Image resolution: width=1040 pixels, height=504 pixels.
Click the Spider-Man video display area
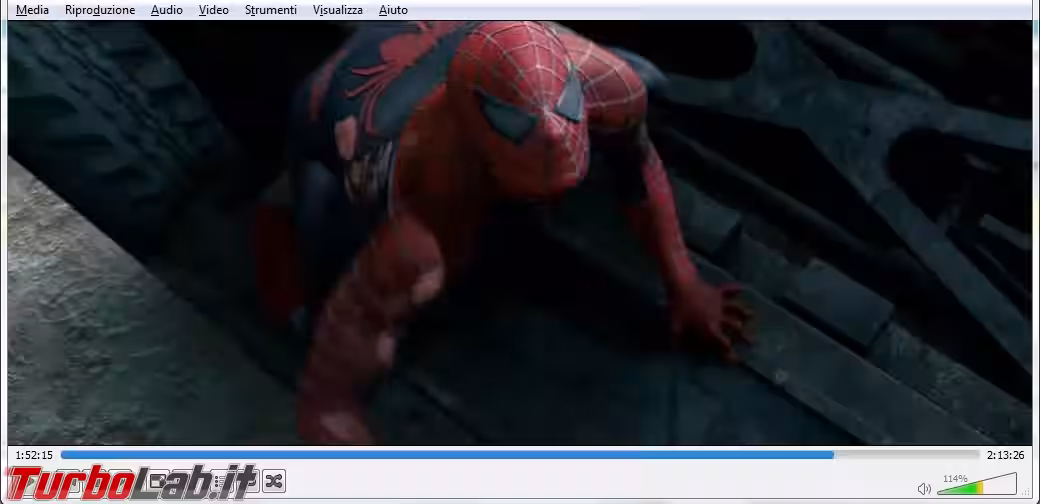point(520,232)
